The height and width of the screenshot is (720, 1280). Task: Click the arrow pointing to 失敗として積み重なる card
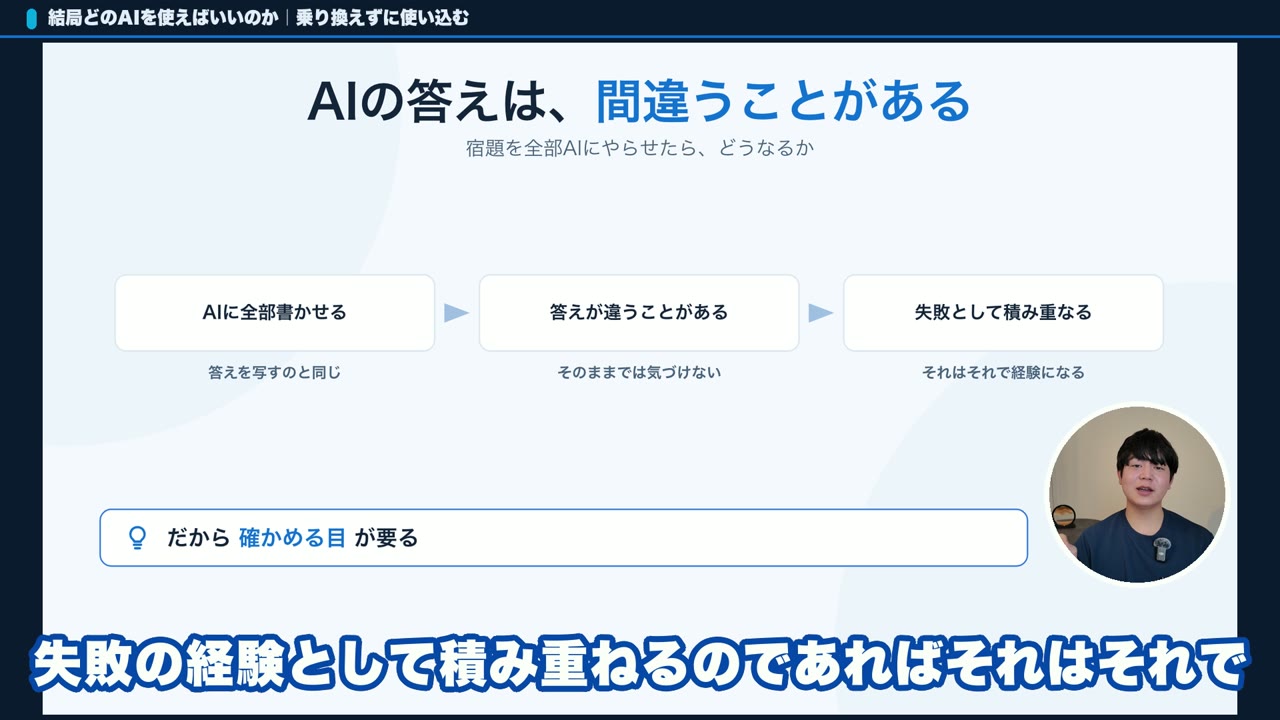coord(821,313)
